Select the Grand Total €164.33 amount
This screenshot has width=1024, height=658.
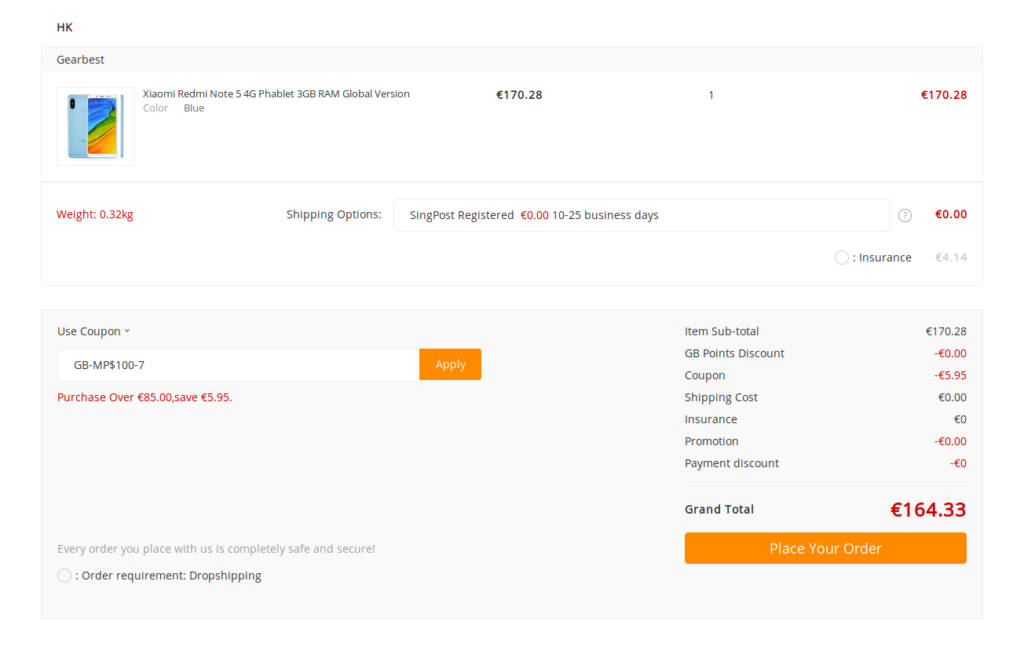click(928, 510)
